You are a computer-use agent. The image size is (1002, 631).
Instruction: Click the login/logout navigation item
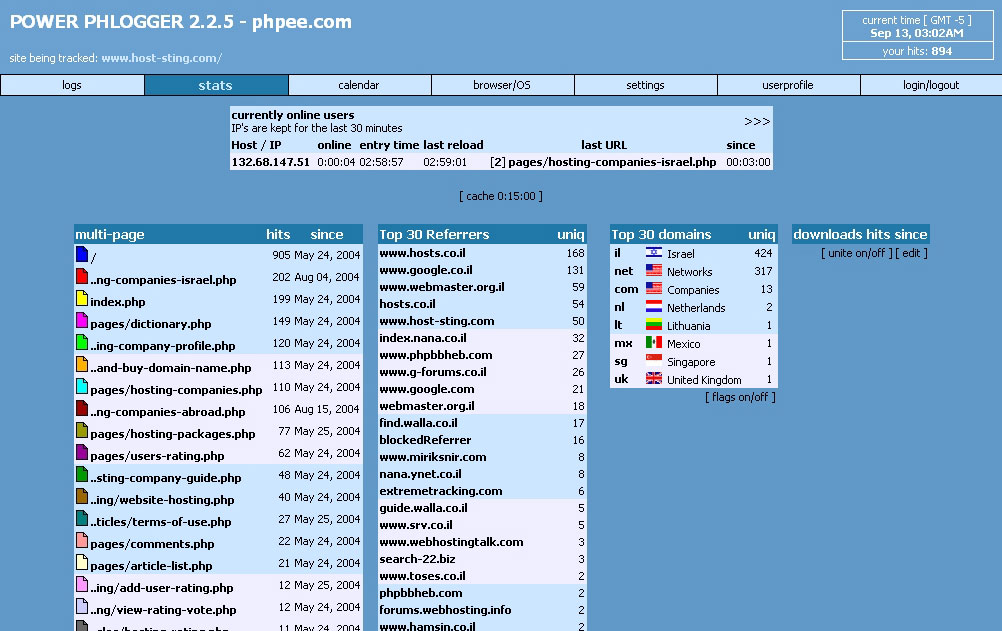[x=930, y=85]
